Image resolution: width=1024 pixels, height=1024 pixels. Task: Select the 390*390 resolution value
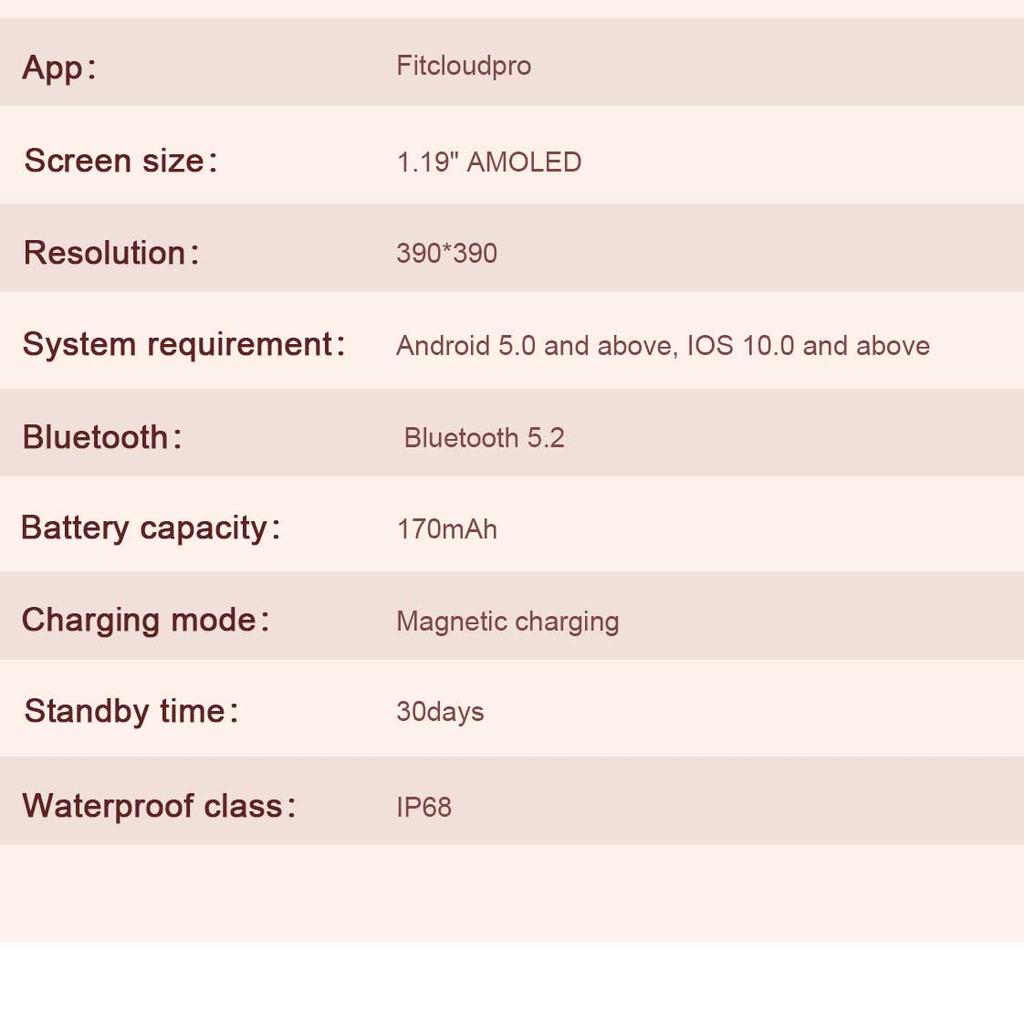[446, 254]
